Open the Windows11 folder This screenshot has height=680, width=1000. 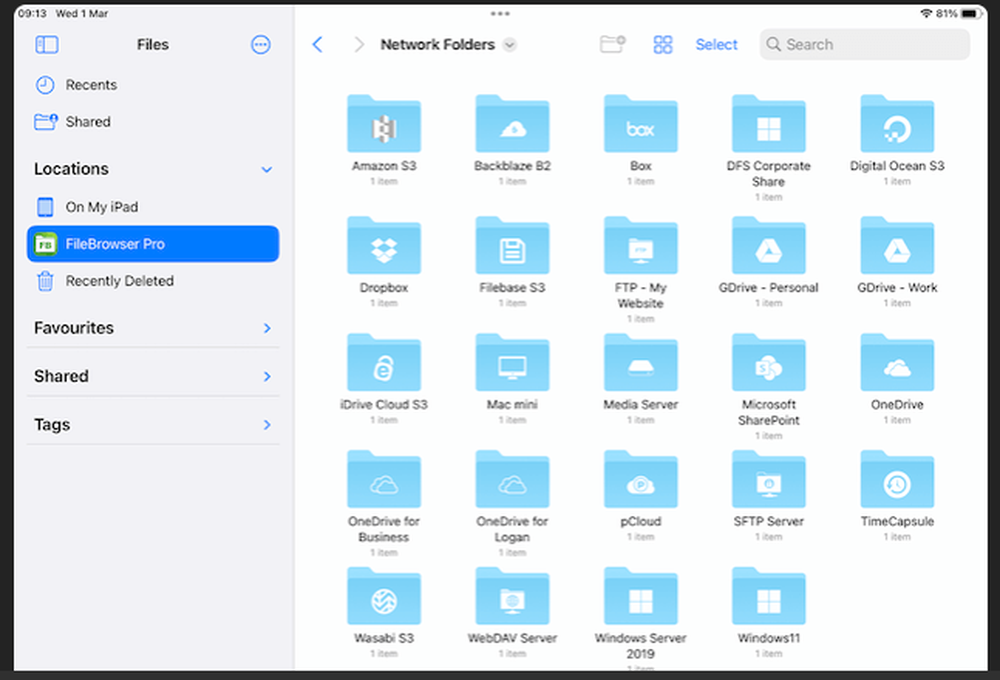click(768, 596)
